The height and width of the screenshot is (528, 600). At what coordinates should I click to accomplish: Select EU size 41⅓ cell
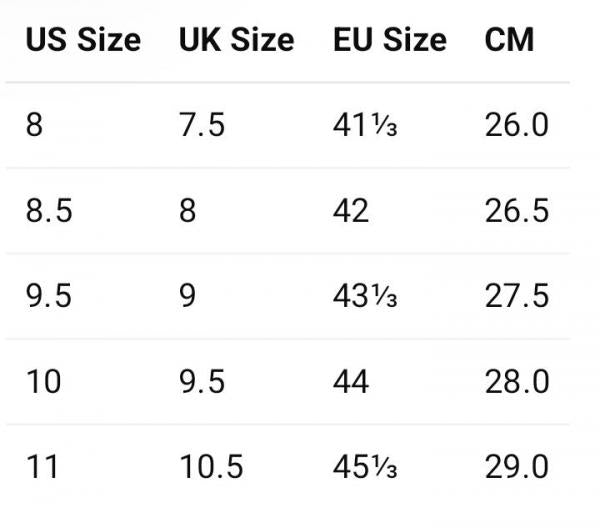coord(365,125)
